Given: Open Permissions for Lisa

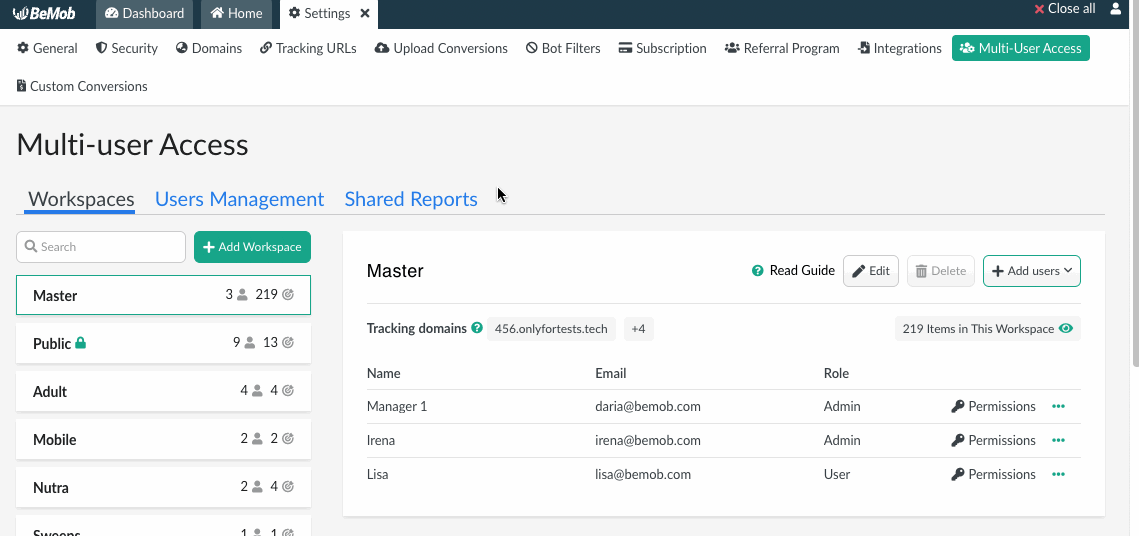Looking at the screenshot, I should [x=993, y=474].
